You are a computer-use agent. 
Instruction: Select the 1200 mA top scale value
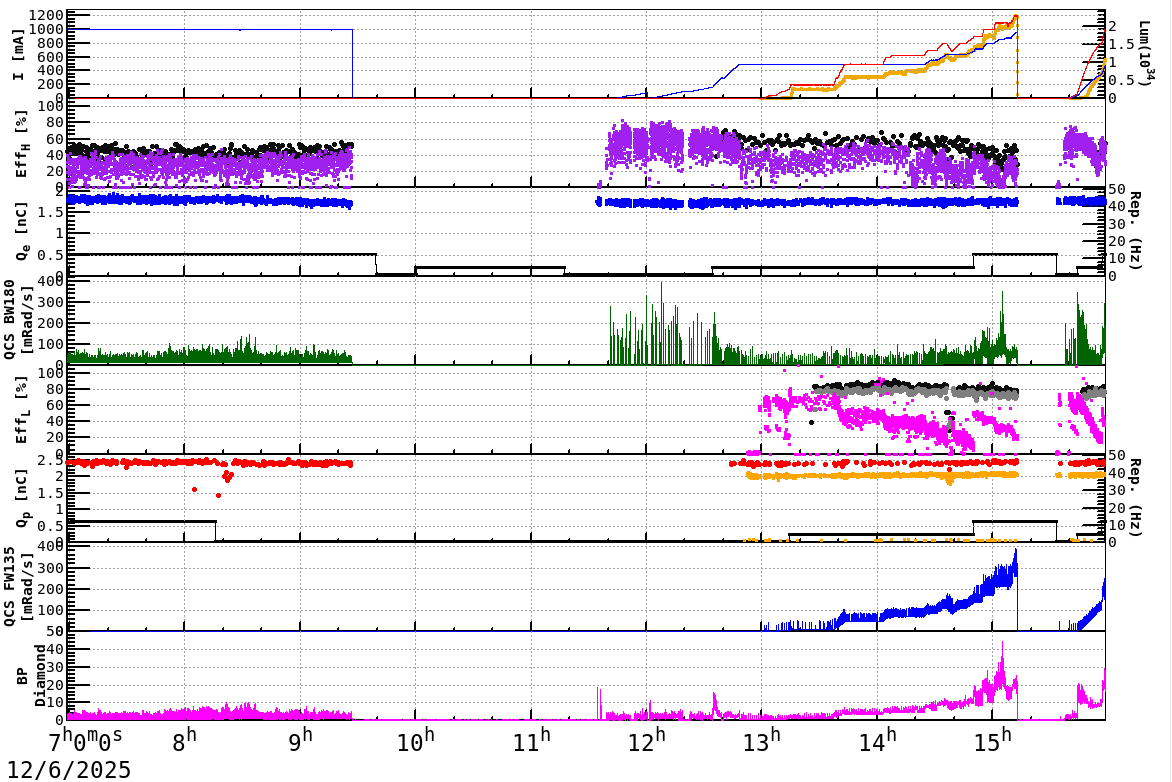point(43,15)
